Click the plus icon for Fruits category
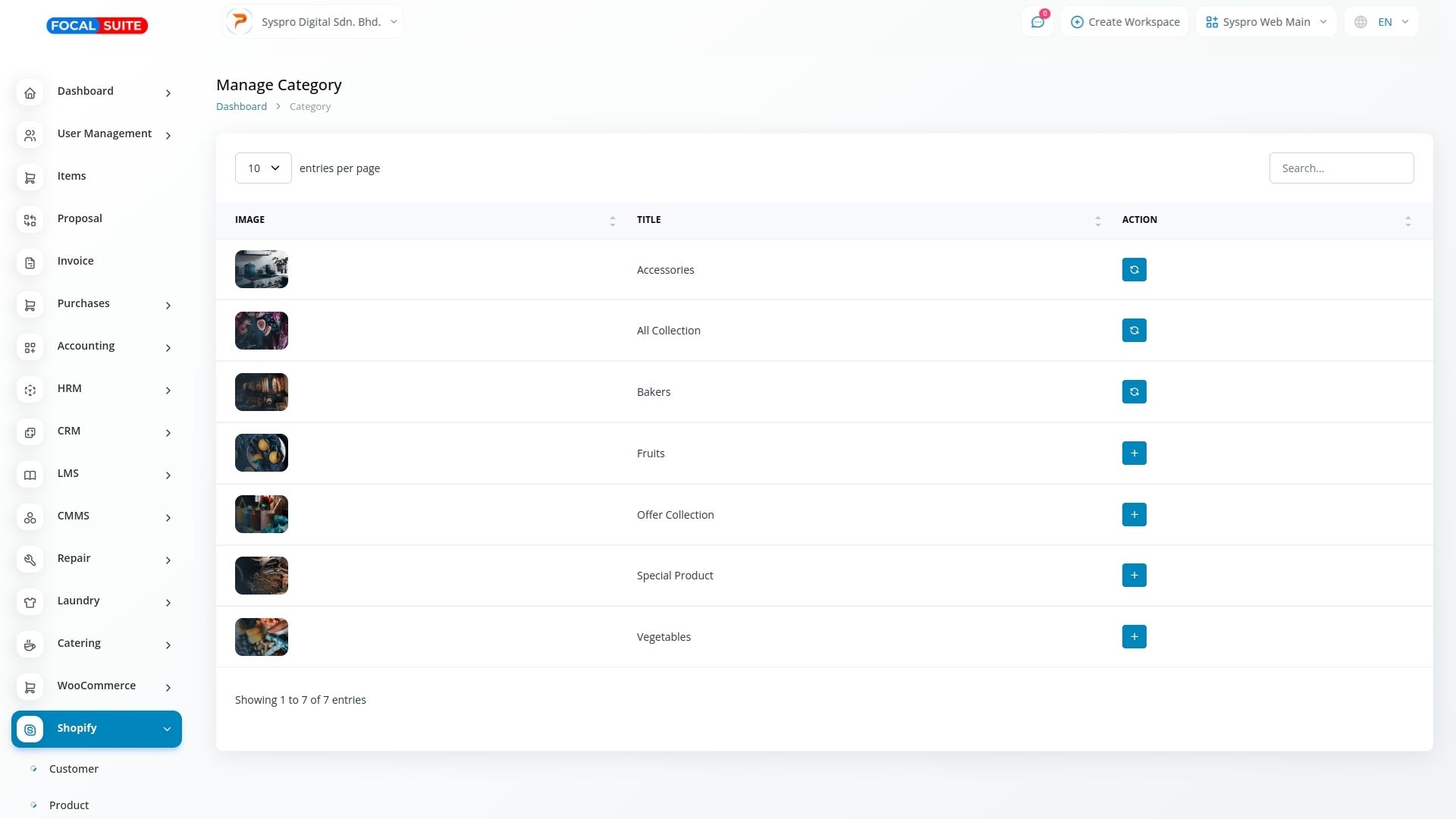Viewport: 1456px width, 819px height. pos(1134,453)
